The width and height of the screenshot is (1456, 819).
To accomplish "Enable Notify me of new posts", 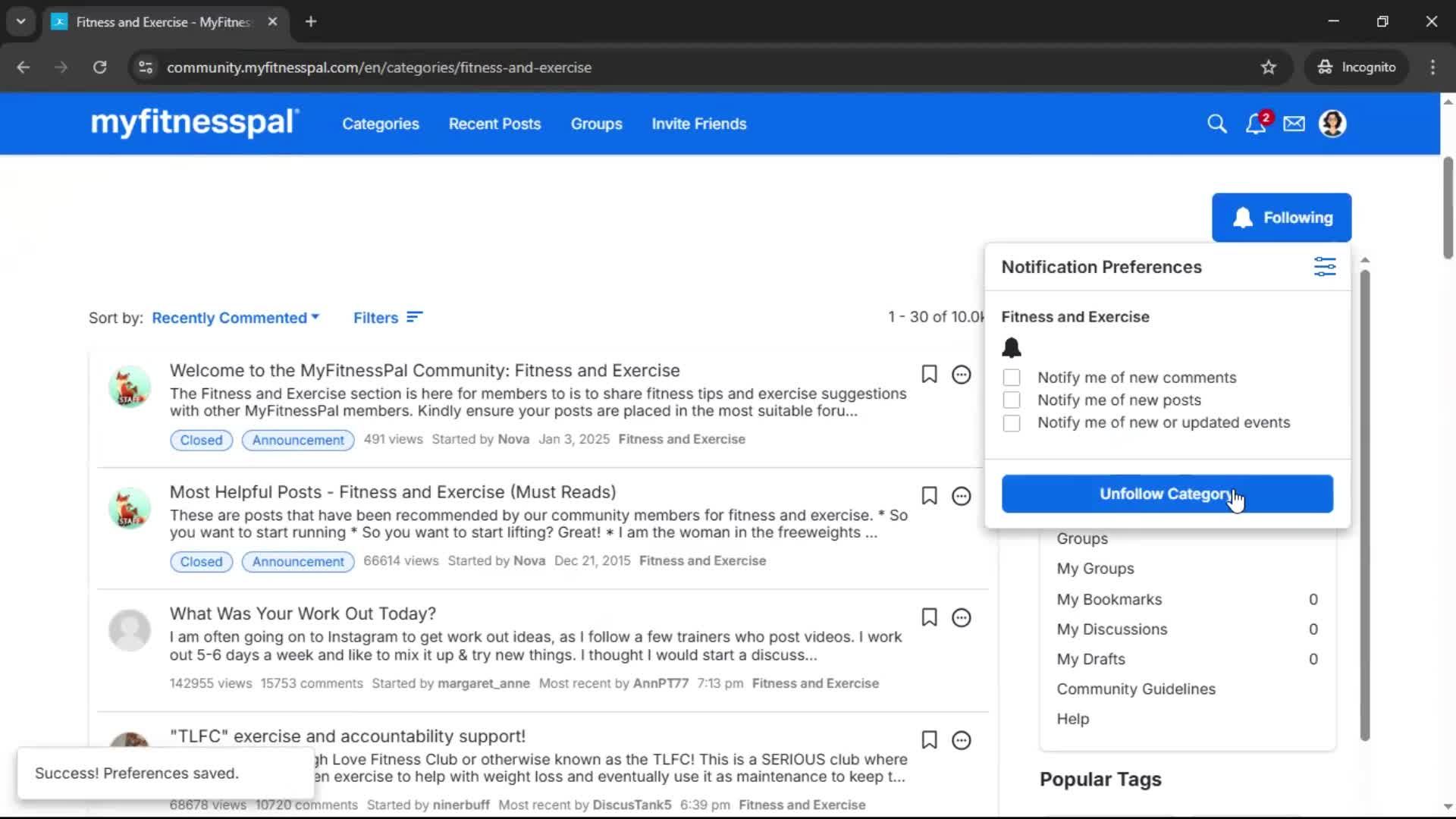I will (x=1012, y=400).
